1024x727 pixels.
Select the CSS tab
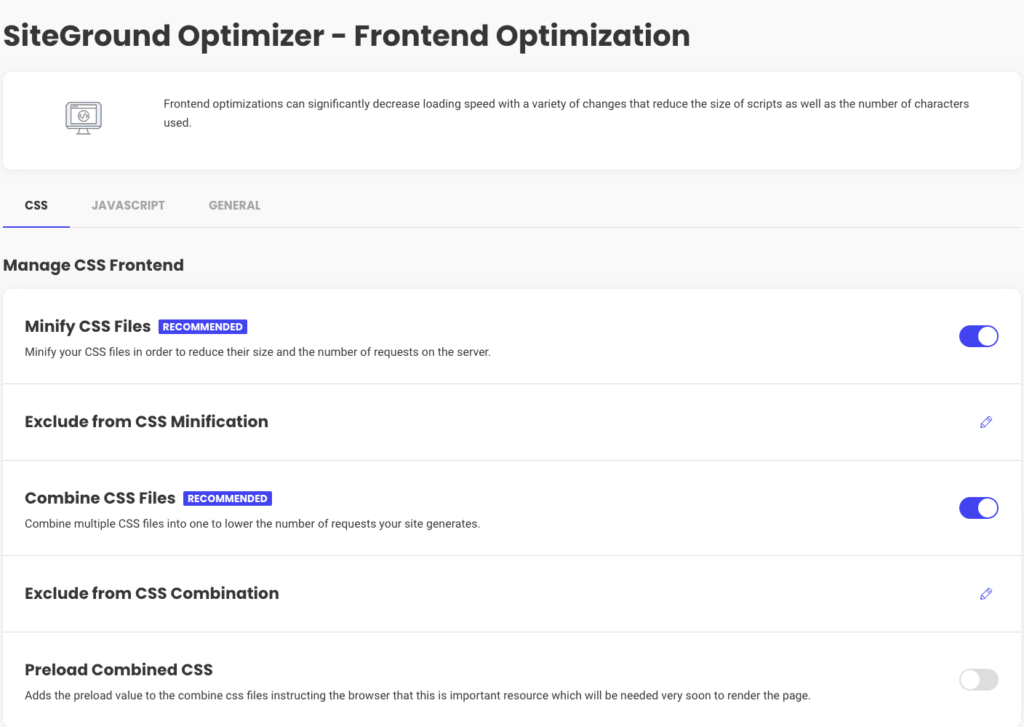point(36,205)
